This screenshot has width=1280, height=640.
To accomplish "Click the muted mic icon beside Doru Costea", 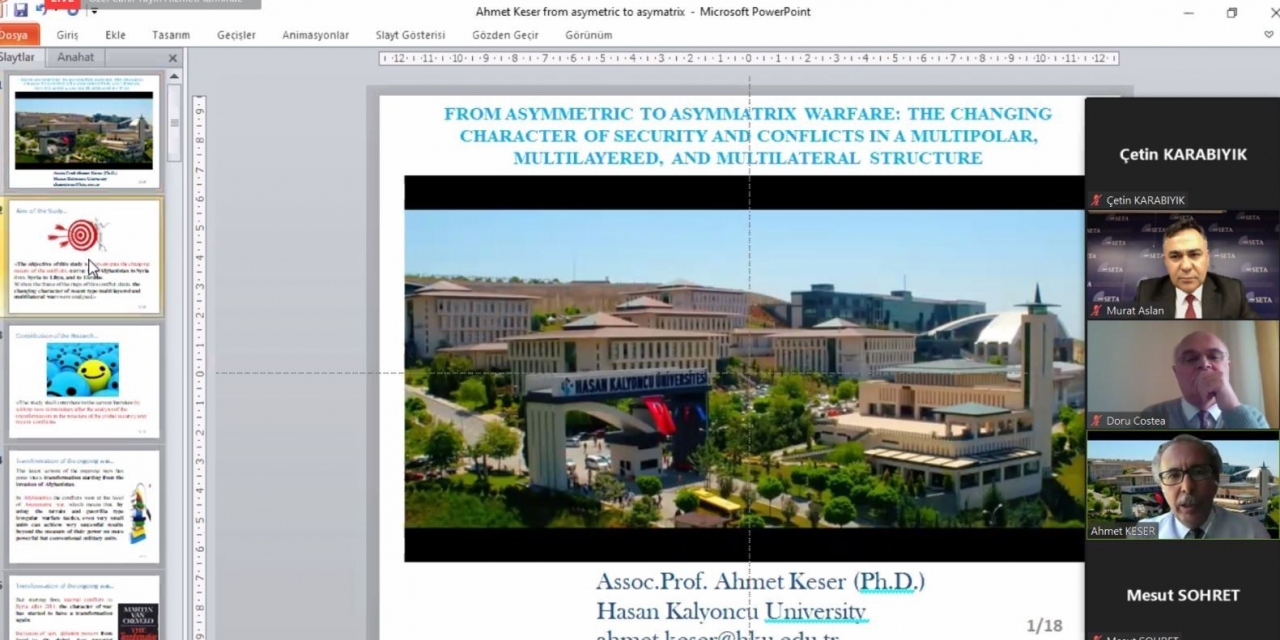I will (x=1097, y=421).
